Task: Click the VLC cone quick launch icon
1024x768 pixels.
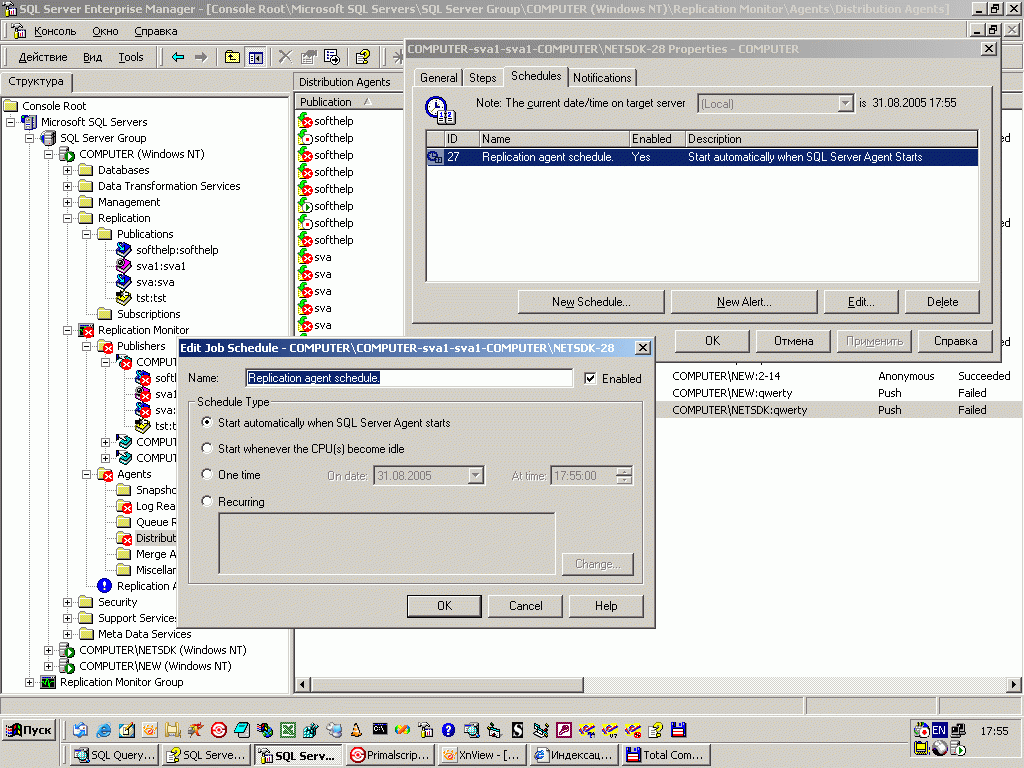Action: click(356, 730)
